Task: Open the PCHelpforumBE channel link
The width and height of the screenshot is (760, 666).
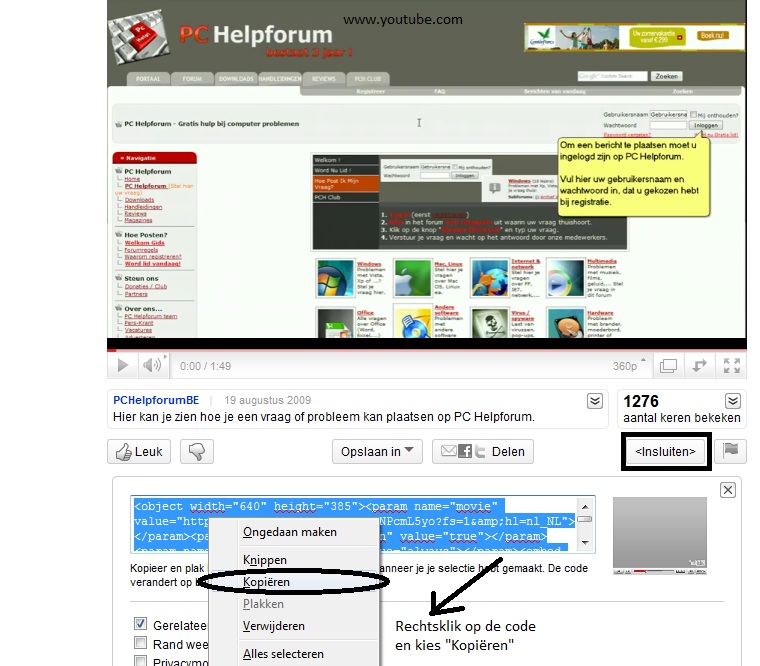Action: 156,400
